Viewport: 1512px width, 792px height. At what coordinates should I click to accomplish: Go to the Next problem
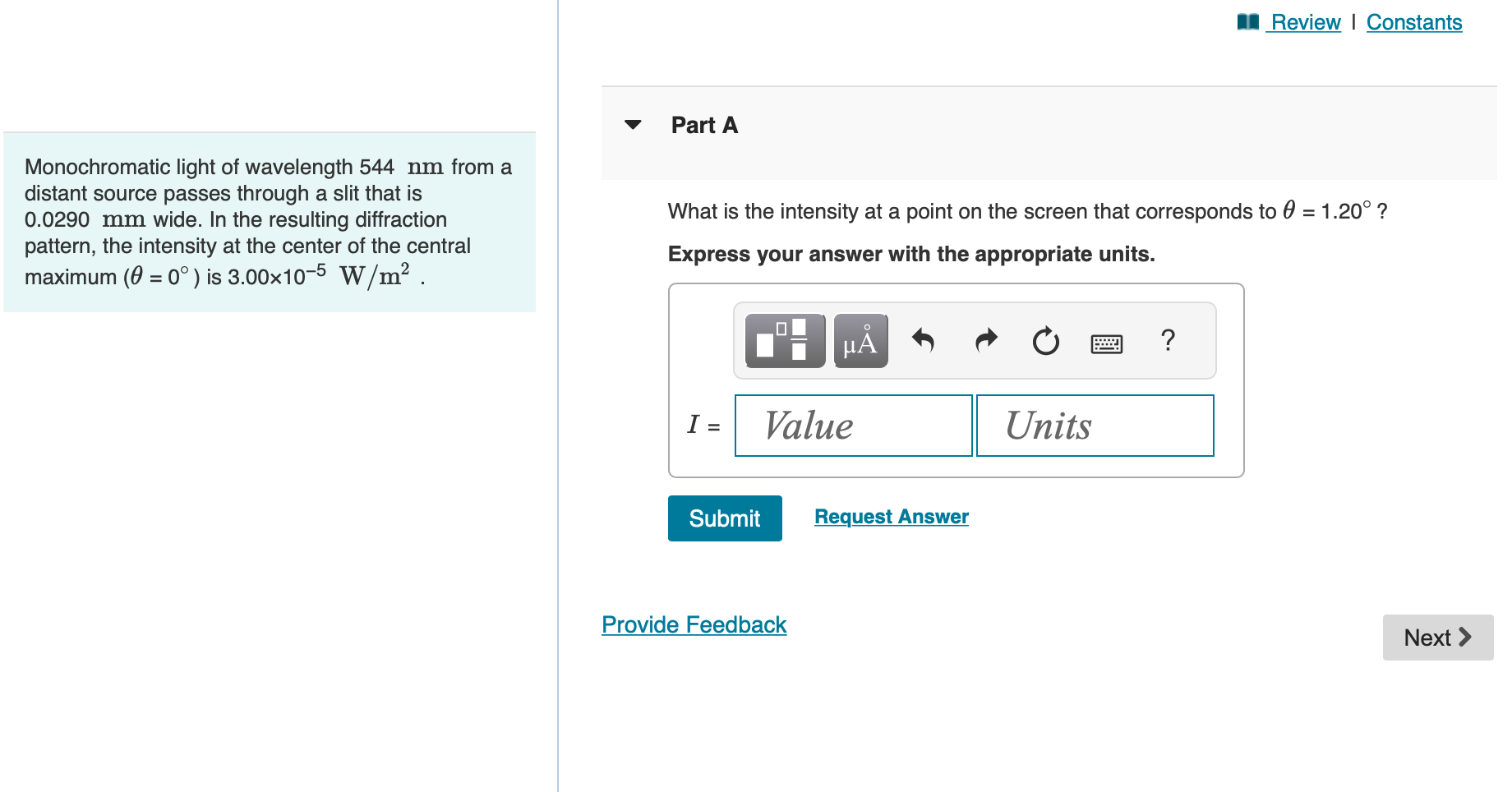tap(1437, 637)
